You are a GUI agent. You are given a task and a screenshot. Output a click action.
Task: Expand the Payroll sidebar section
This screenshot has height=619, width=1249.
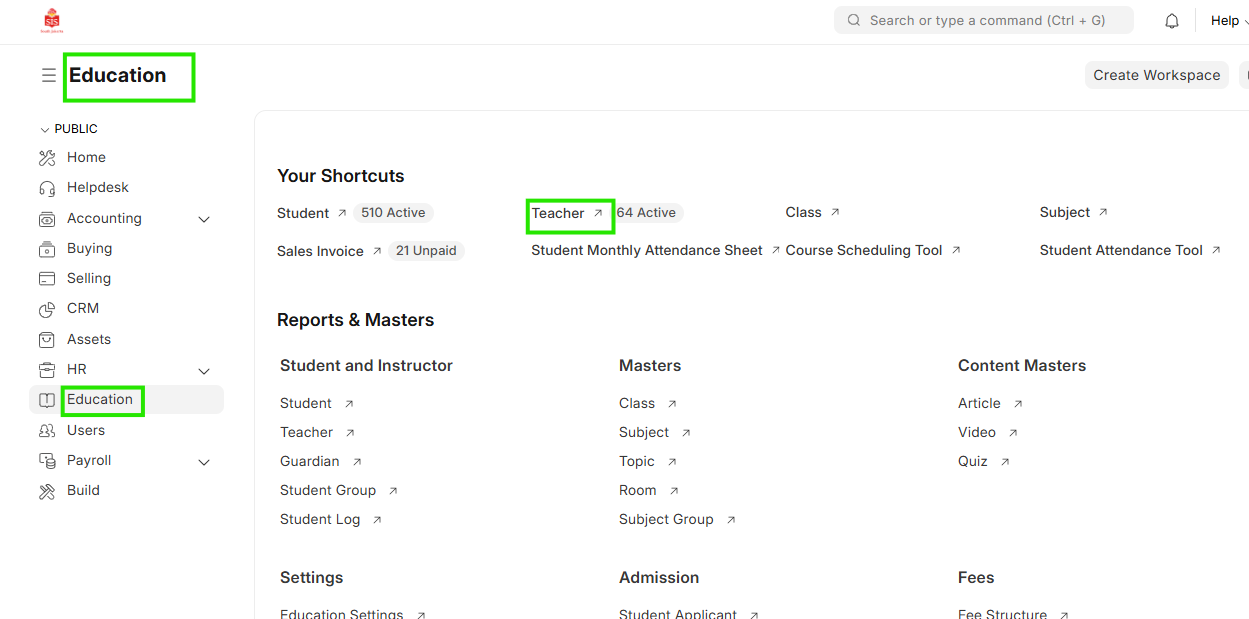tap(204, 462)
